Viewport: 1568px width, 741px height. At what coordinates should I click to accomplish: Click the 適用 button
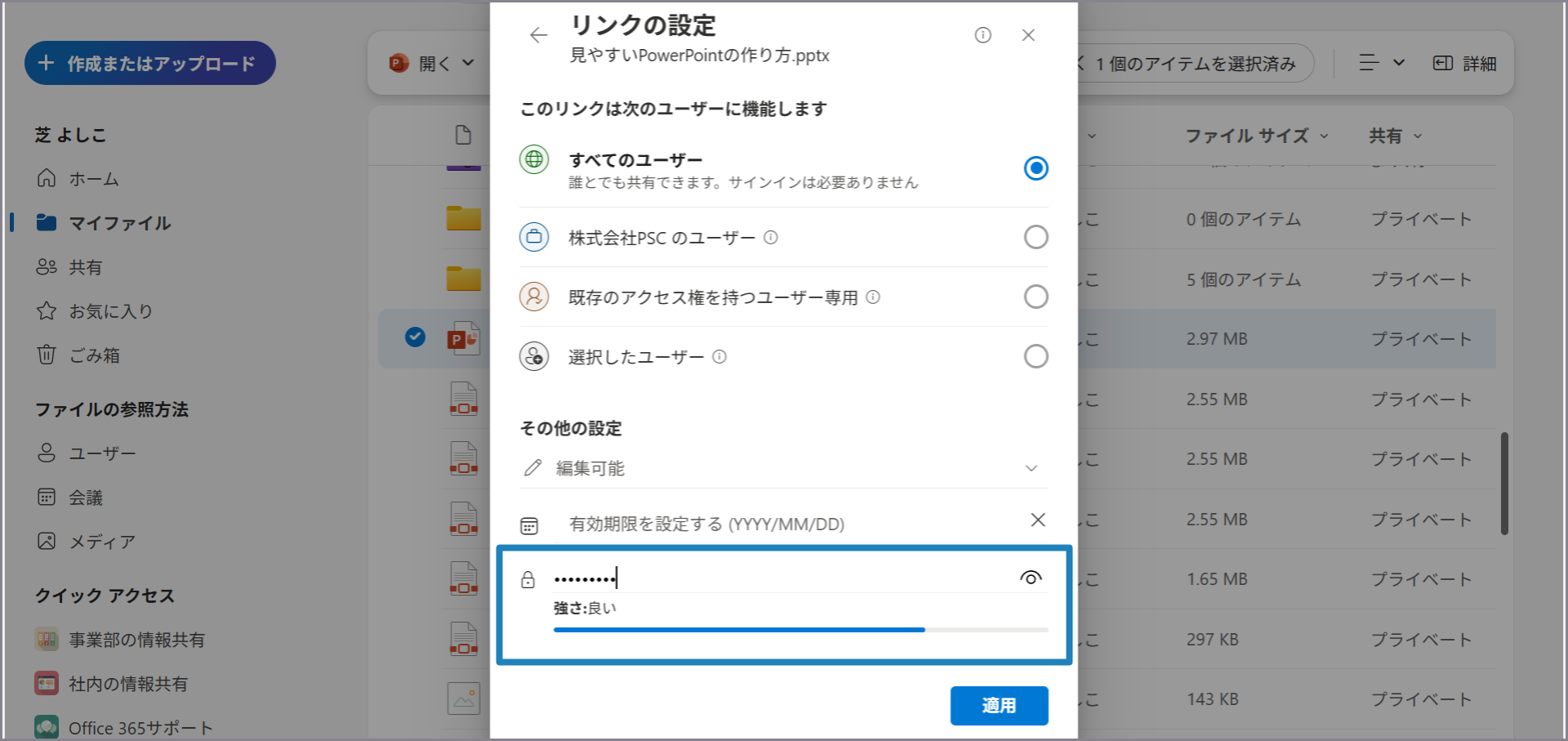pos(999,705)
